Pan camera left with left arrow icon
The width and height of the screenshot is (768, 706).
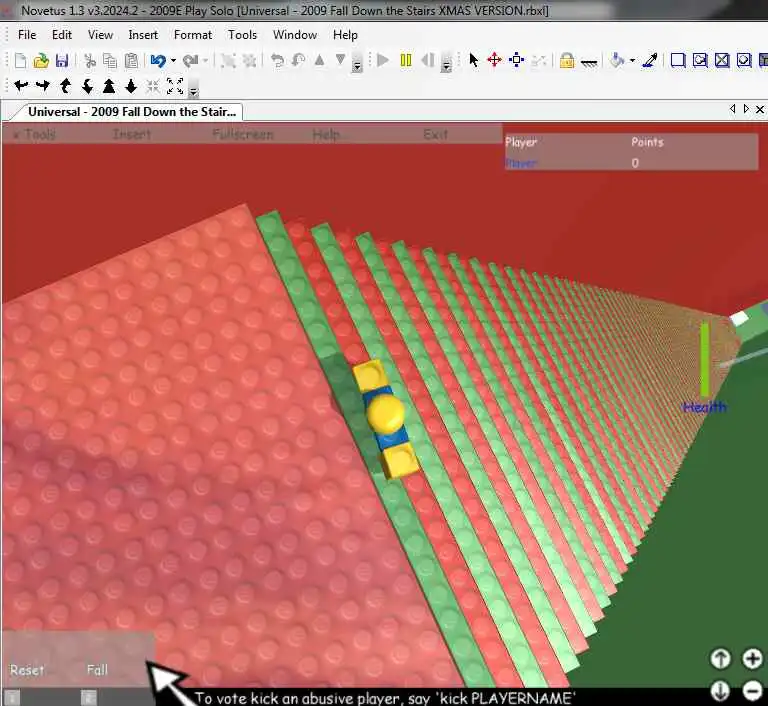coord(21,86)
